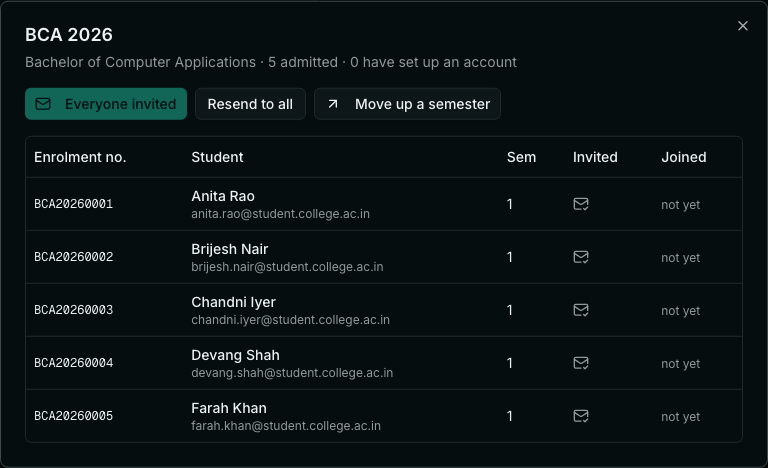Viewport: 768px width, 468px height.
Task: Click email devang.shah@student.college.ac.in
Action: coord(292,372)
